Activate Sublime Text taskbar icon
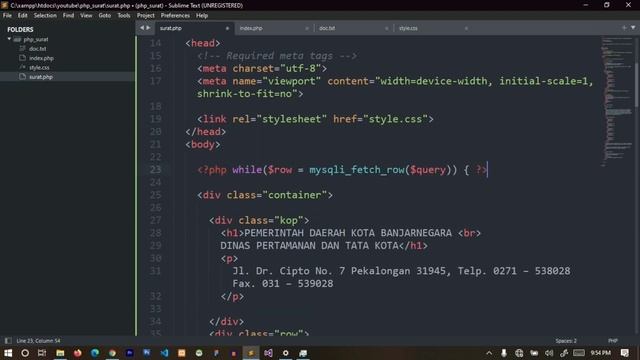This screenshot has width=640, height=360. [251, 353]
